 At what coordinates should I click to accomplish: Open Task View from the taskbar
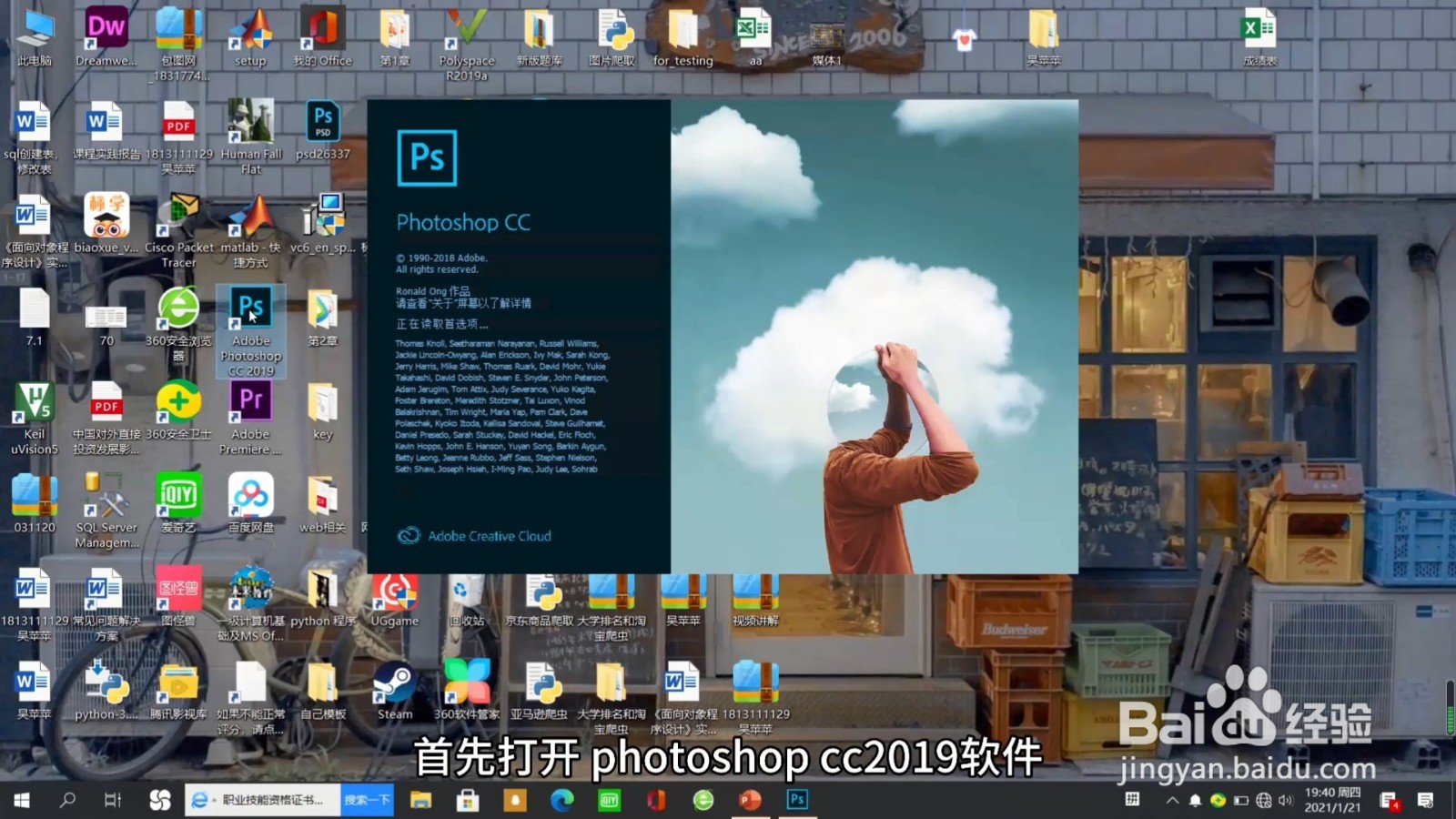[x=113, y=800]
